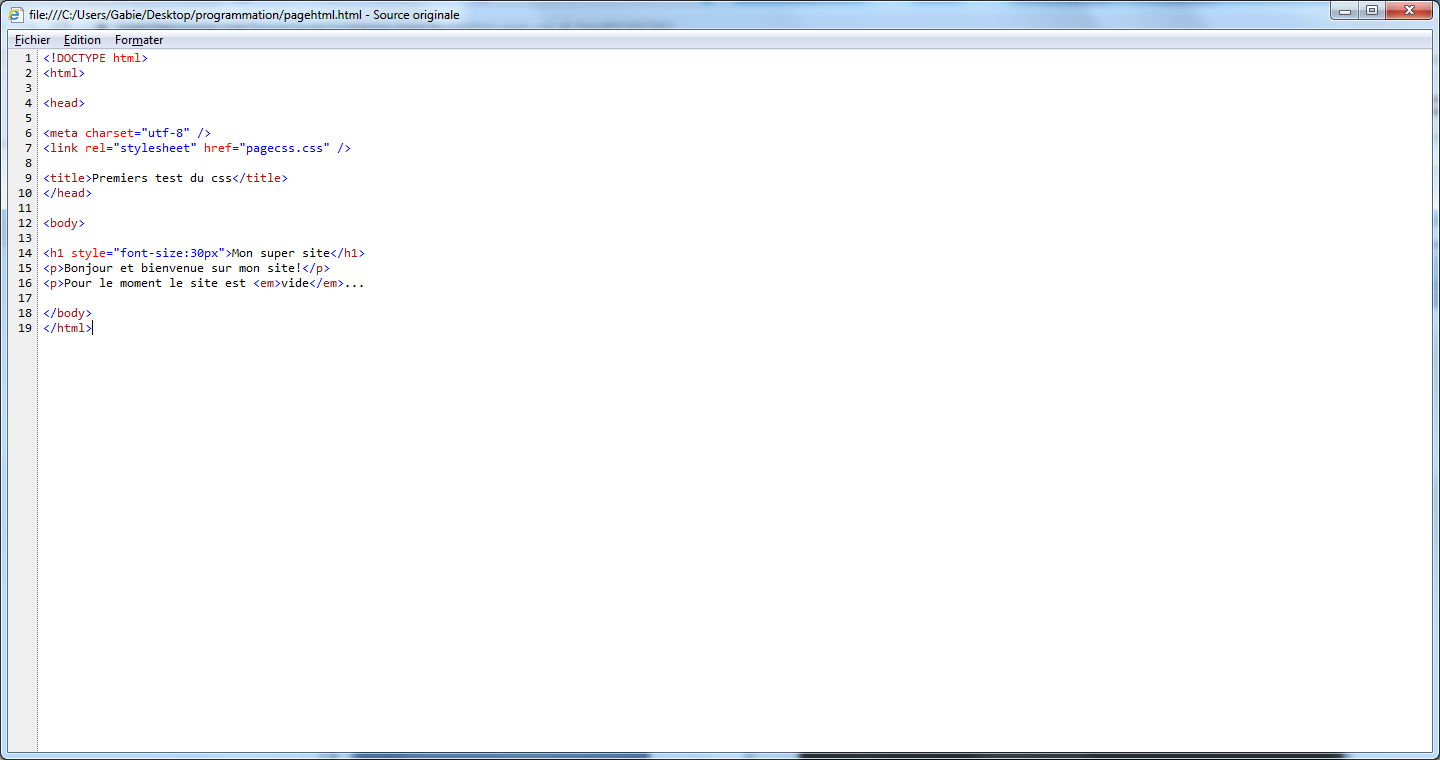Click the "pagecss.css" href value
The image size is (1440, 760).
284,148
